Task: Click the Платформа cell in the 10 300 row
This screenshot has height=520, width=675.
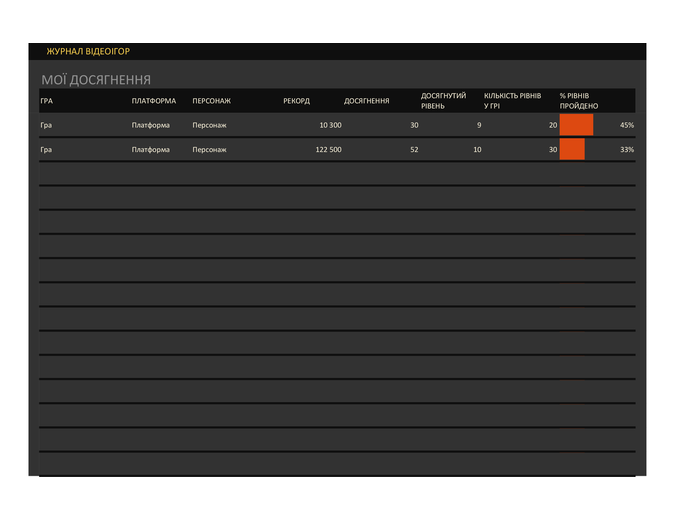Action: [x=151, y=125]
